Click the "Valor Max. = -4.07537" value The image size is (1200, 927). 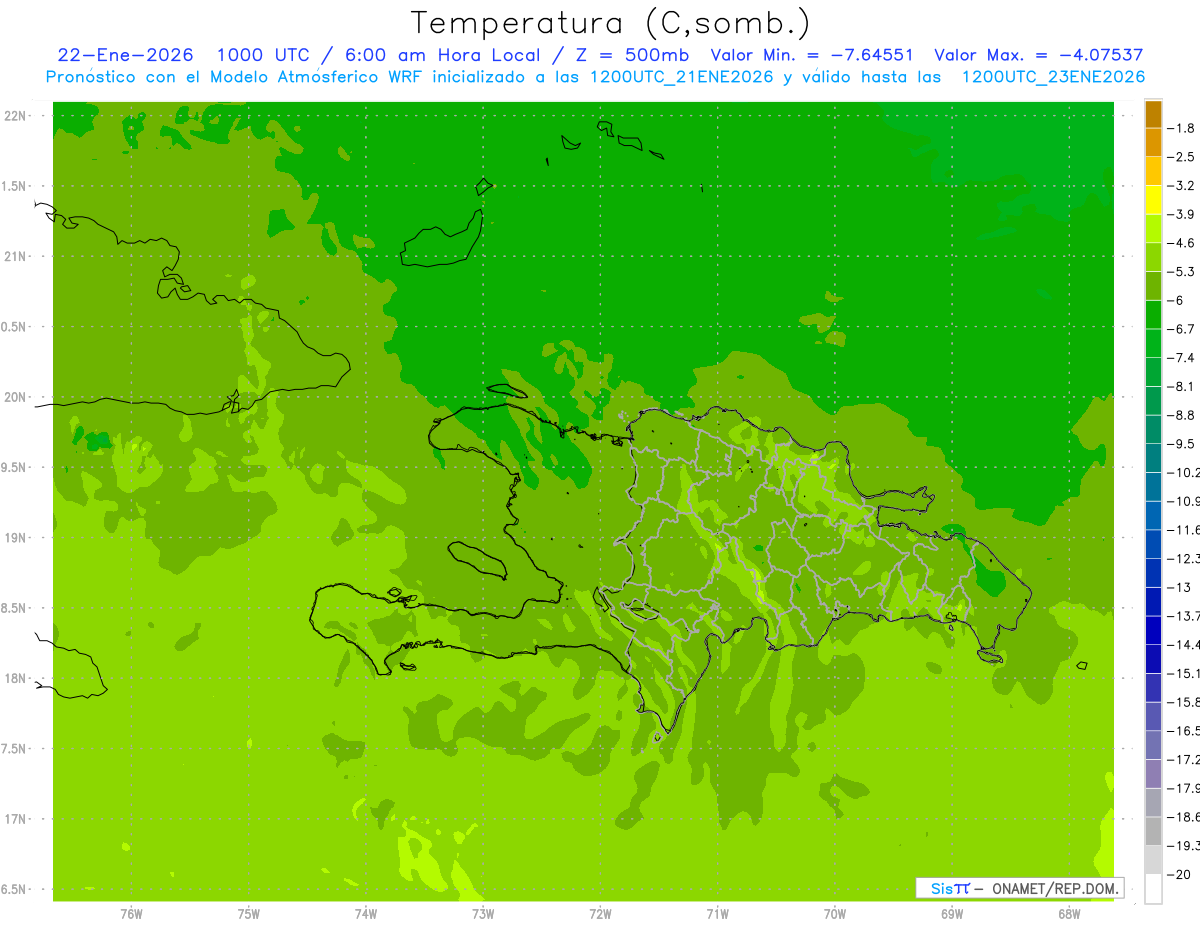pos(1038,55)
